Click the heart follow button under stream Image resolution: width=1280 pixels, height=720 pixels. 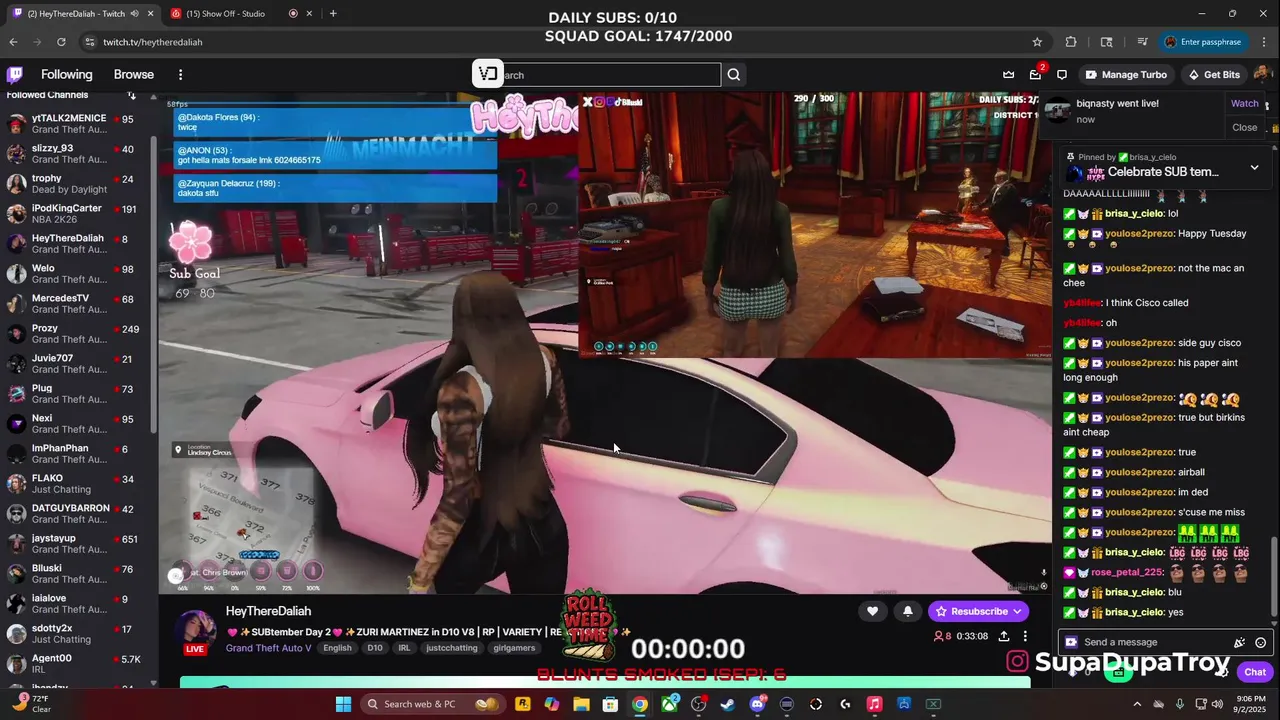point(872,611)
